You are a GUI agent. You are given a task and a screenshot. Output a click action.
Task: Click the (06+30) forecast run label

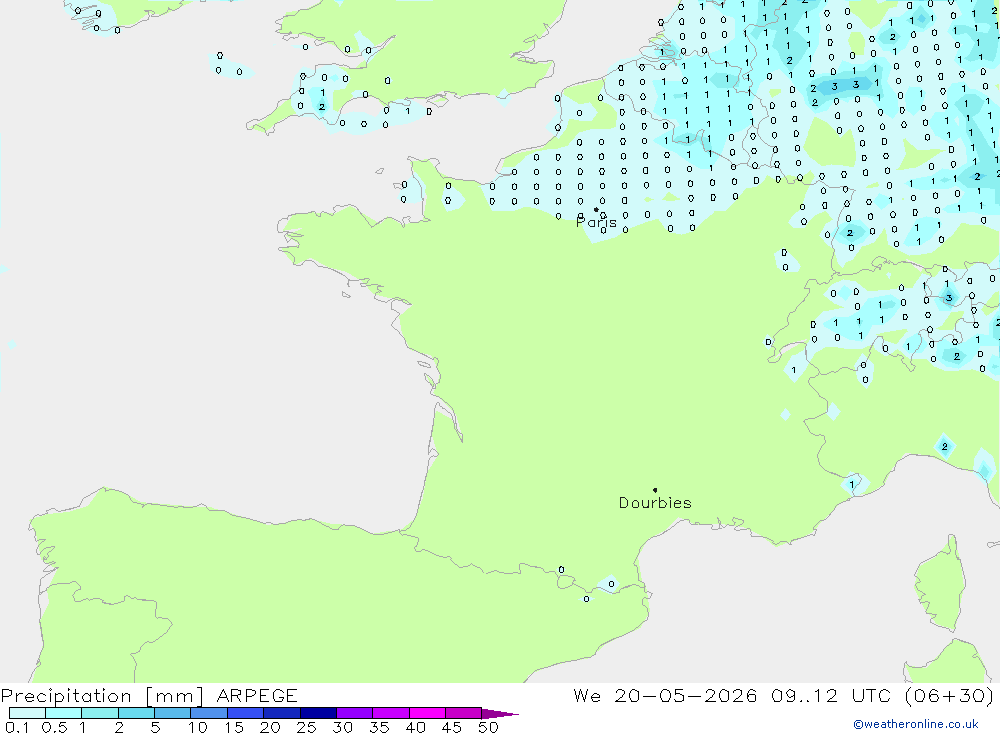(950, 696)
